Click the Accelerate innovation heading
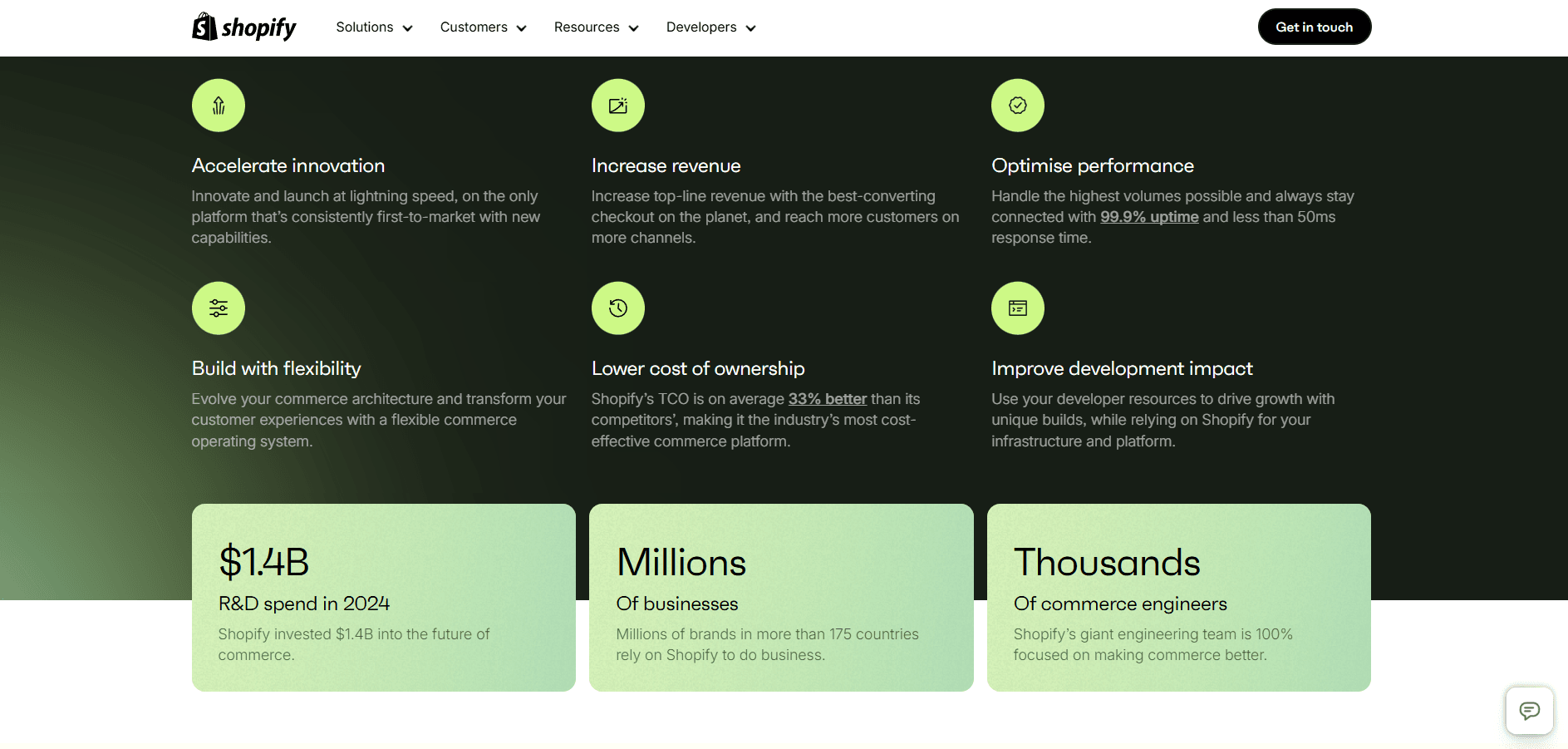 coord(288,165)
